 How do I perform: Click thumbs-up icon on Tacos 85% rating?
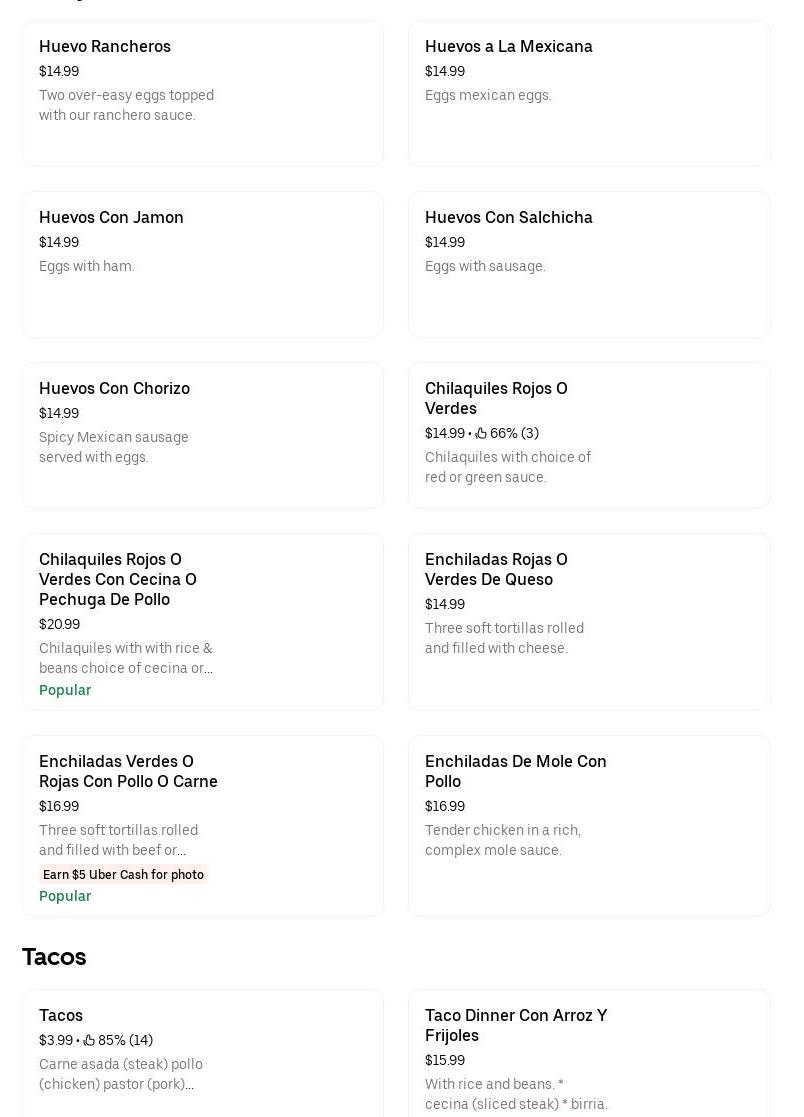[89, 1040]
